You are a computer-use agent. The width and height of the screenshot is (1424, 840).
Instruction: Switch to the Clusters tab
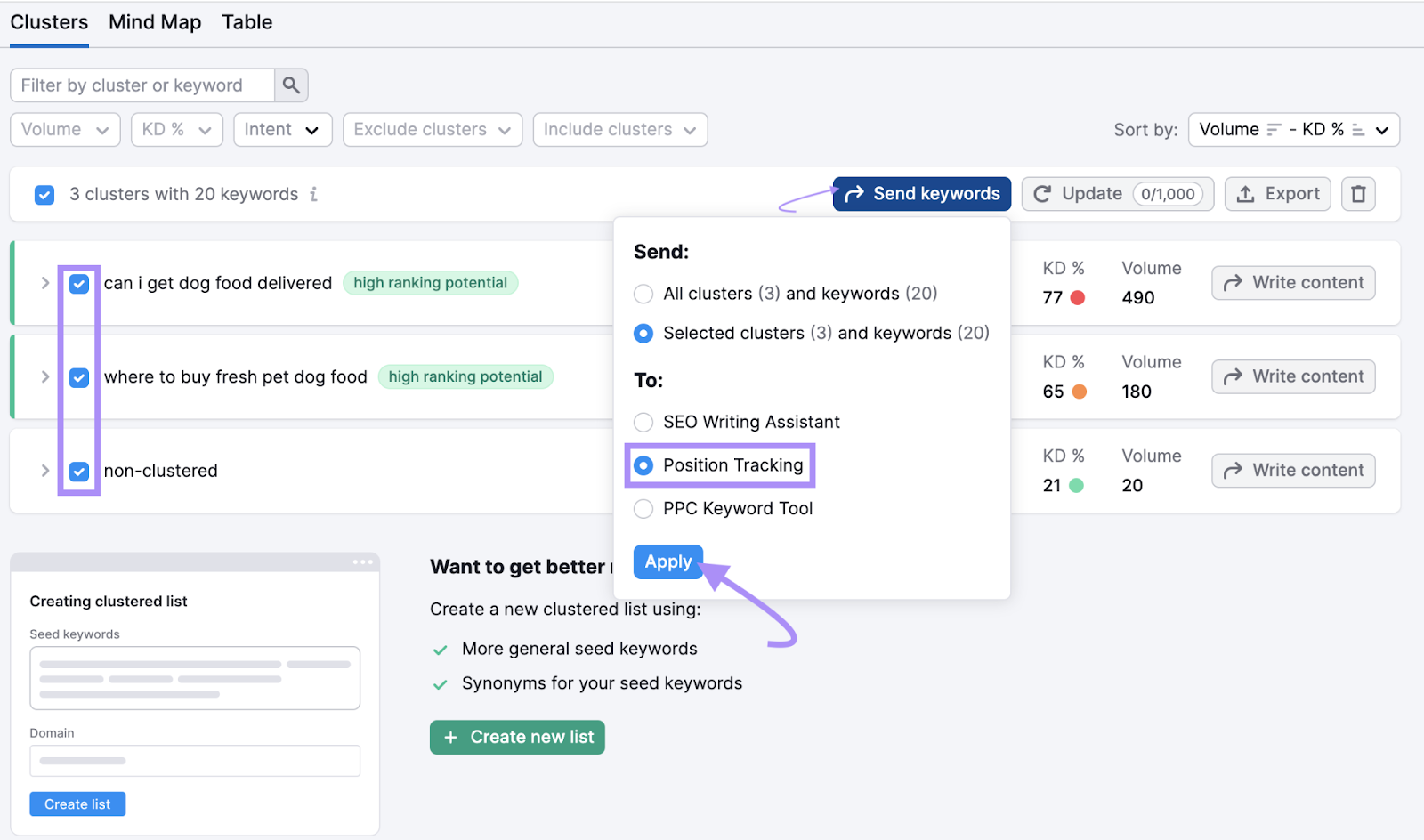click(x=49, y=22)
